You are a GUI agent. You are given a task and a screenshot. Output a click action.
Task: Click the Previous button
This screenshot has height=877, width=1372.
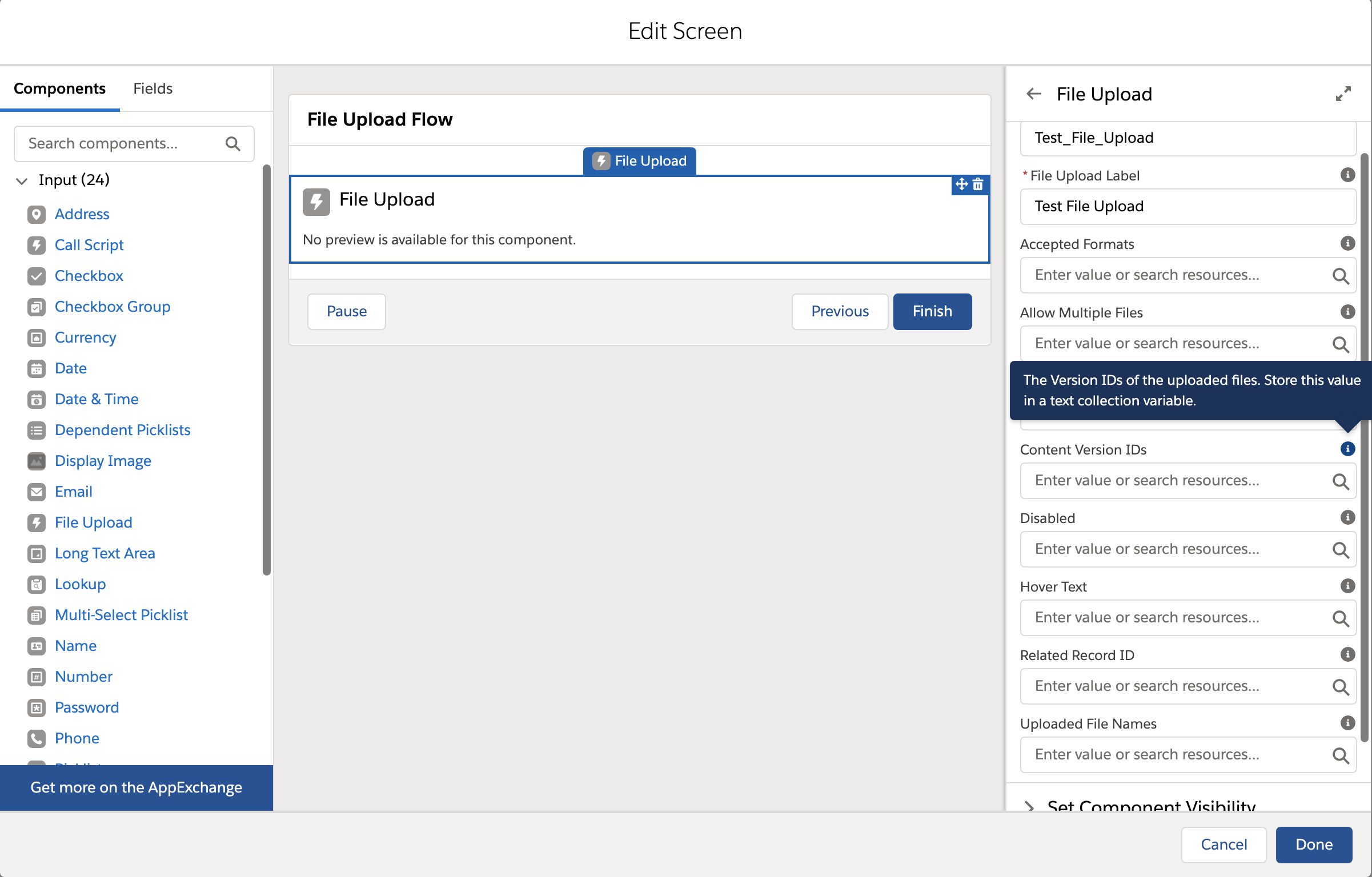pos(840,311)
